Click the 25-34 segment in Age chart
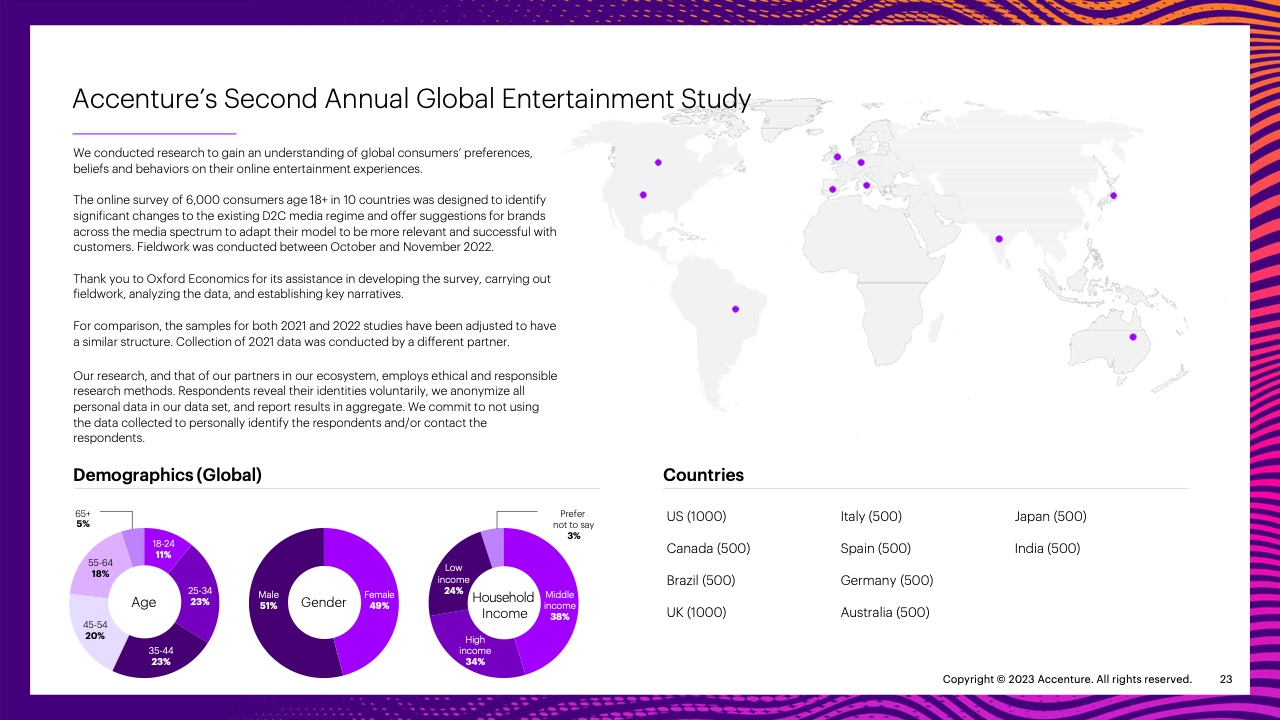The image size is (1280, 720). (x=199, y=596)
